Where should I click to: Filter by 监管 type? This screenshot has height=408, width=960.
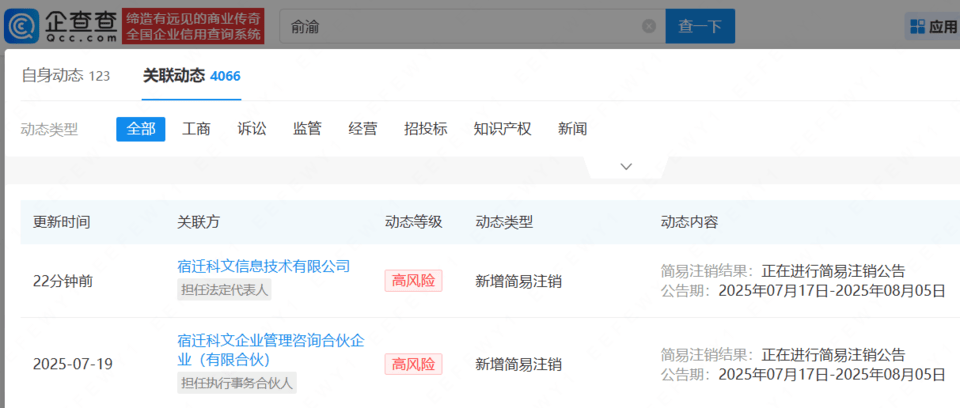[307, 129]
